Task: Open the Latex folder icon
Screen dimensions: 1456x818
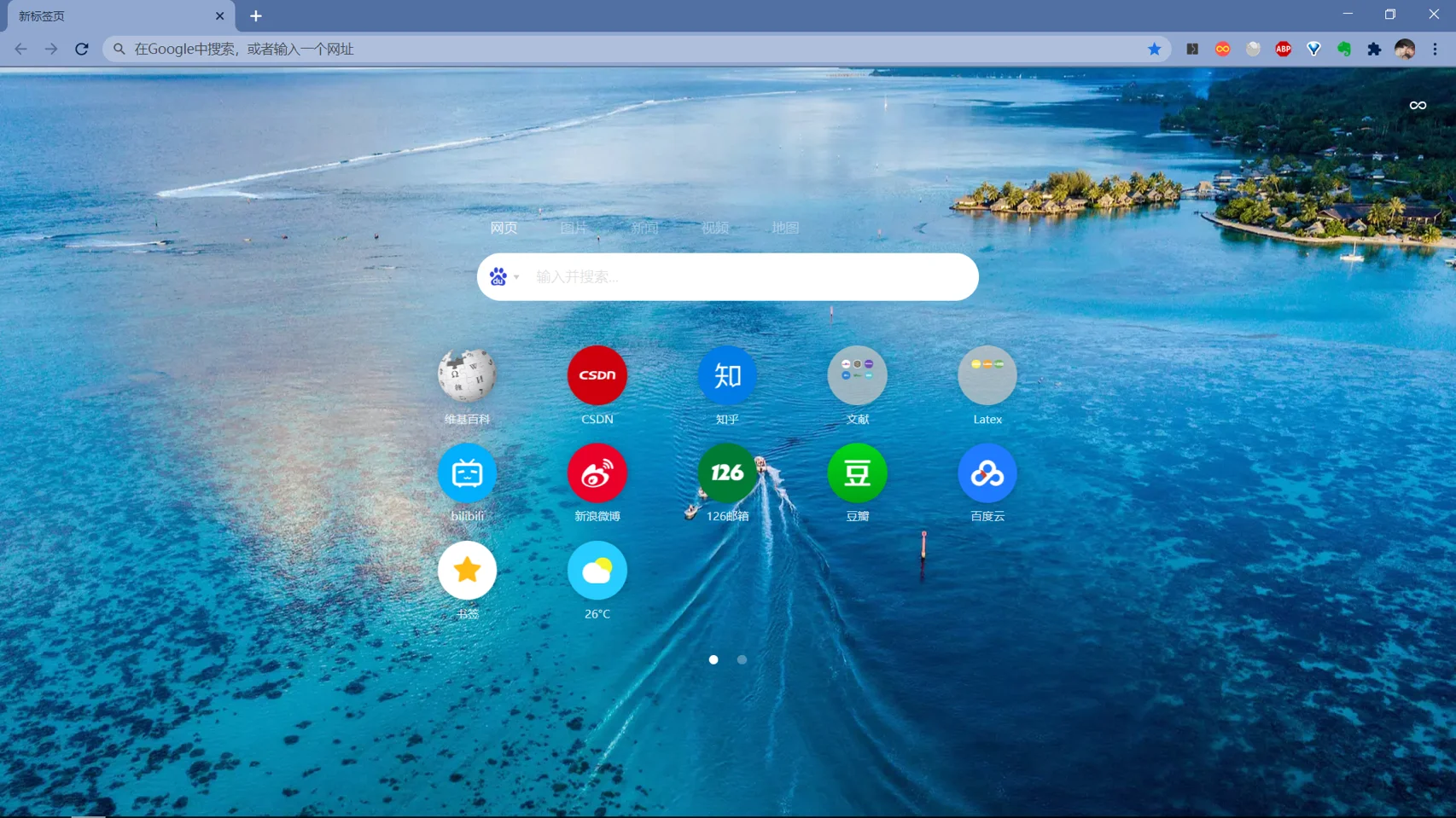Action: pyautogui.click(x=987, y=374)
